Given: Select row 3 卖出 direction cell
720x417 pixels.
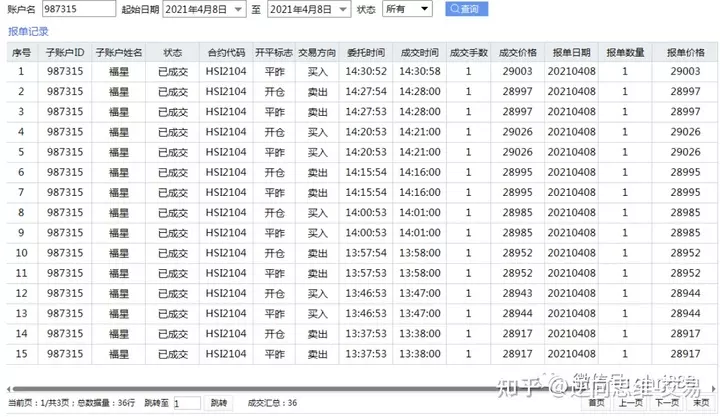Looking at the screenshot, I should 317,112.
